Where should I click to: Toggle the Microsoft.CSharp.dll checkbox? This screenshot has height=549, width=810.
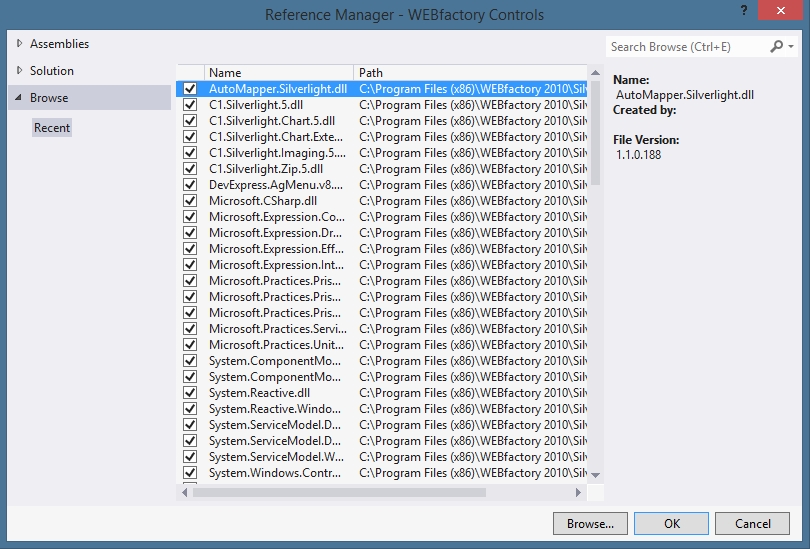point(190,201)
